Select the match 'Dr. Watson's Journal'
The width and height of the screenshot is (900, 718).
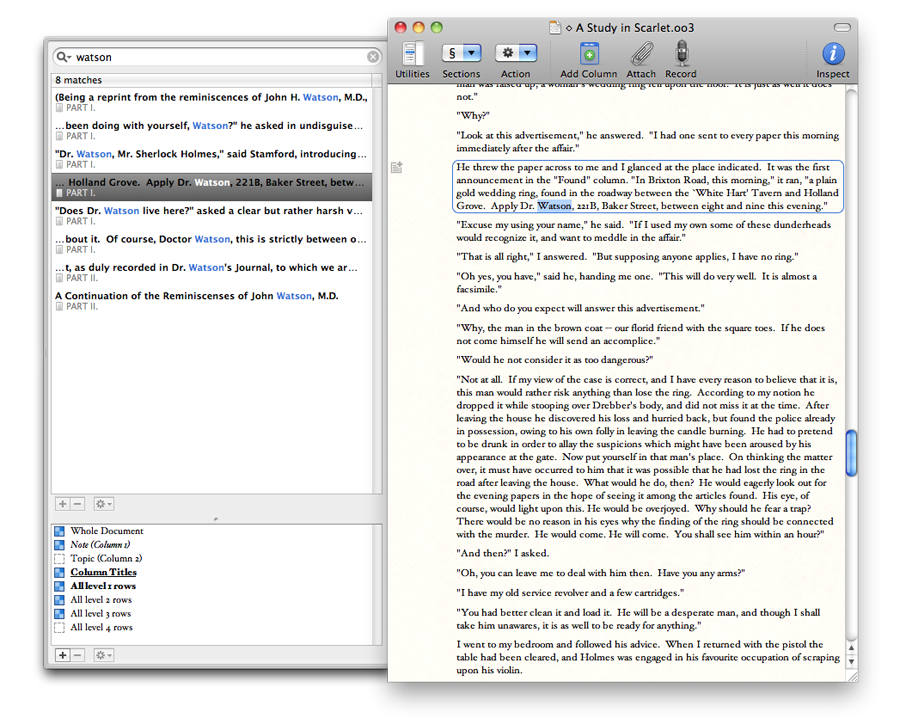coord(212,272)
